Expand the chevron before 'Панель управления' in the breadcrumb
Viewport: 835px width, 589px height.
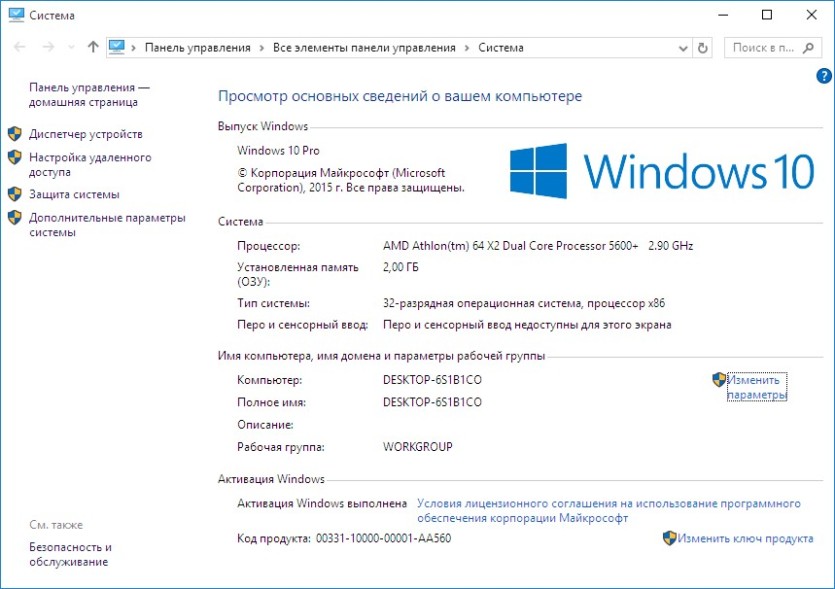click(134, 48)
